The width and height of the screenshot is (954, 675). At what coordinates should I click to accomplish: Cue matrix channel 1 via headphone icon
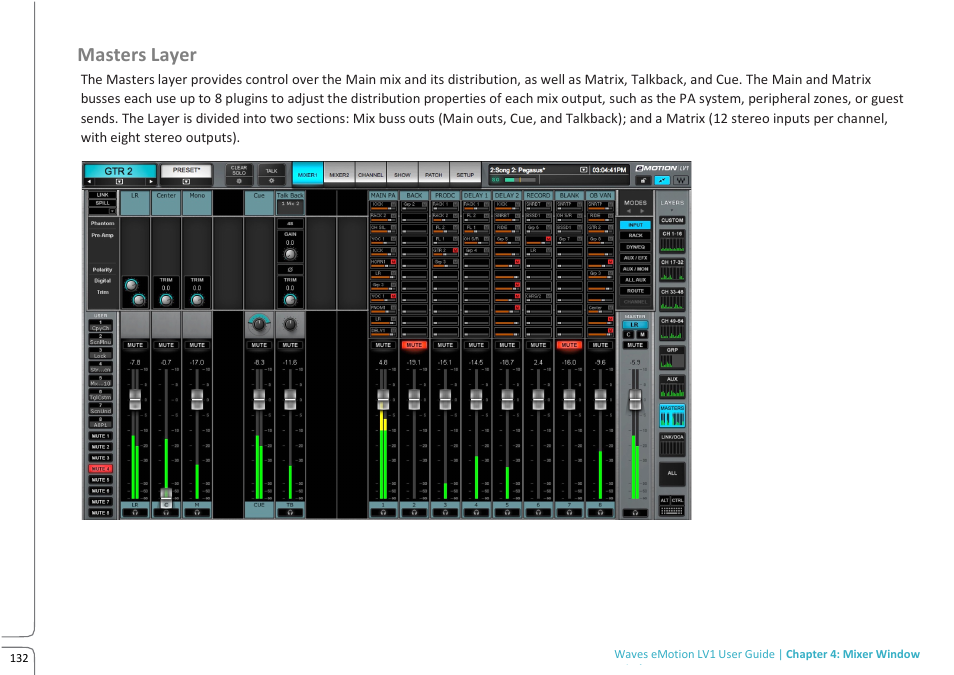coord(383,513)
